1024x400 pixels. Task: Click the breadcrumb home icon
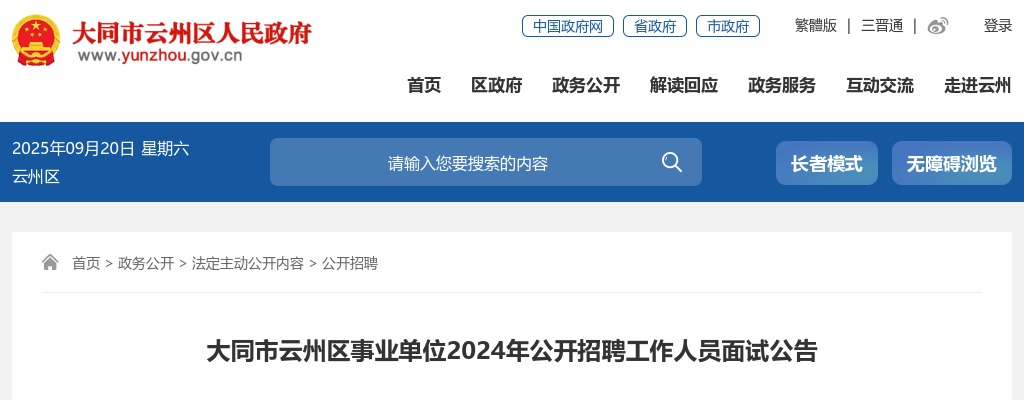50,263
